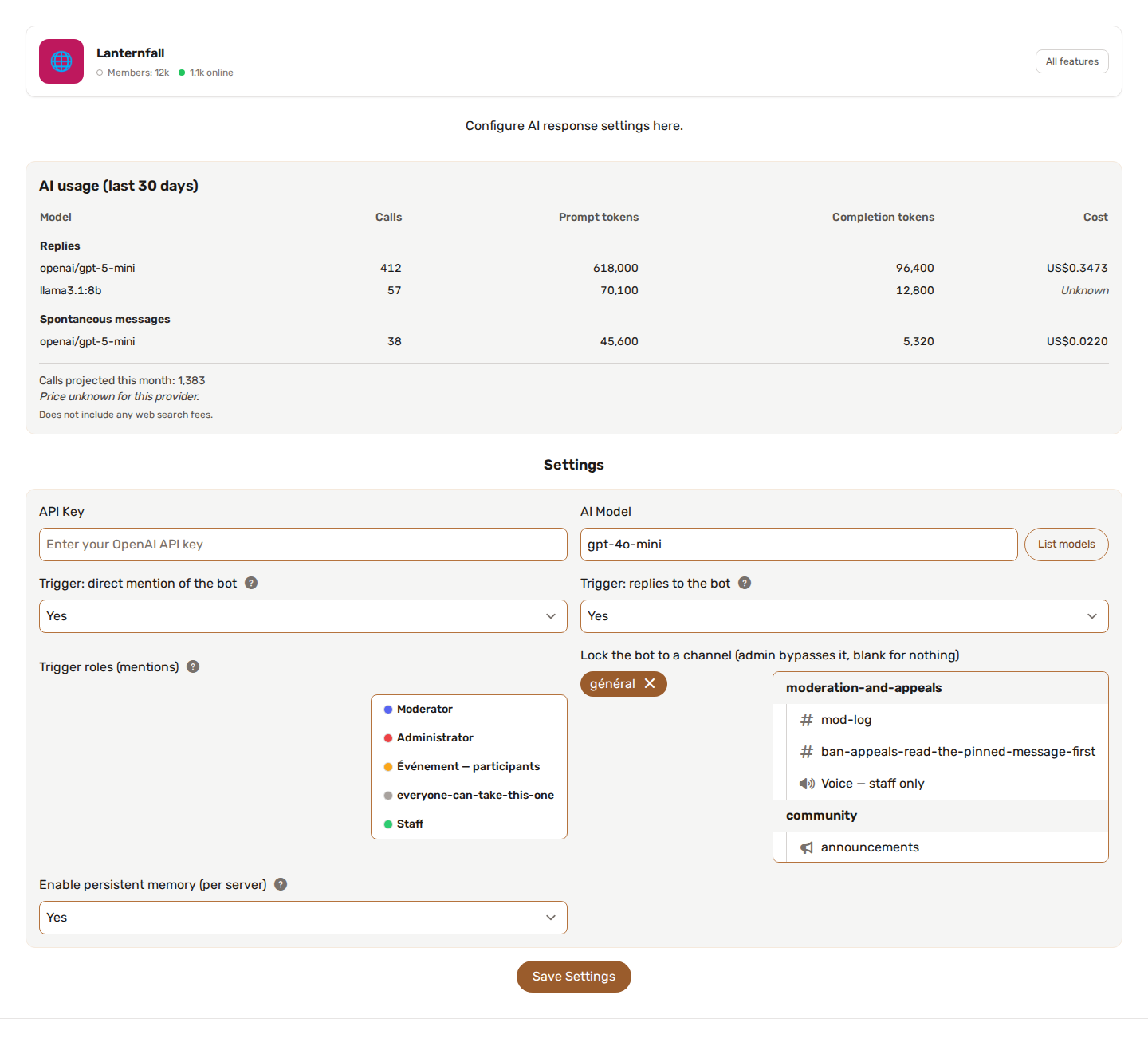This screenshot has height=1038, width=1148.
Task: Choose ban-appeals-read-the-pinned-message-first channel
Action: [x=947, y=752]
